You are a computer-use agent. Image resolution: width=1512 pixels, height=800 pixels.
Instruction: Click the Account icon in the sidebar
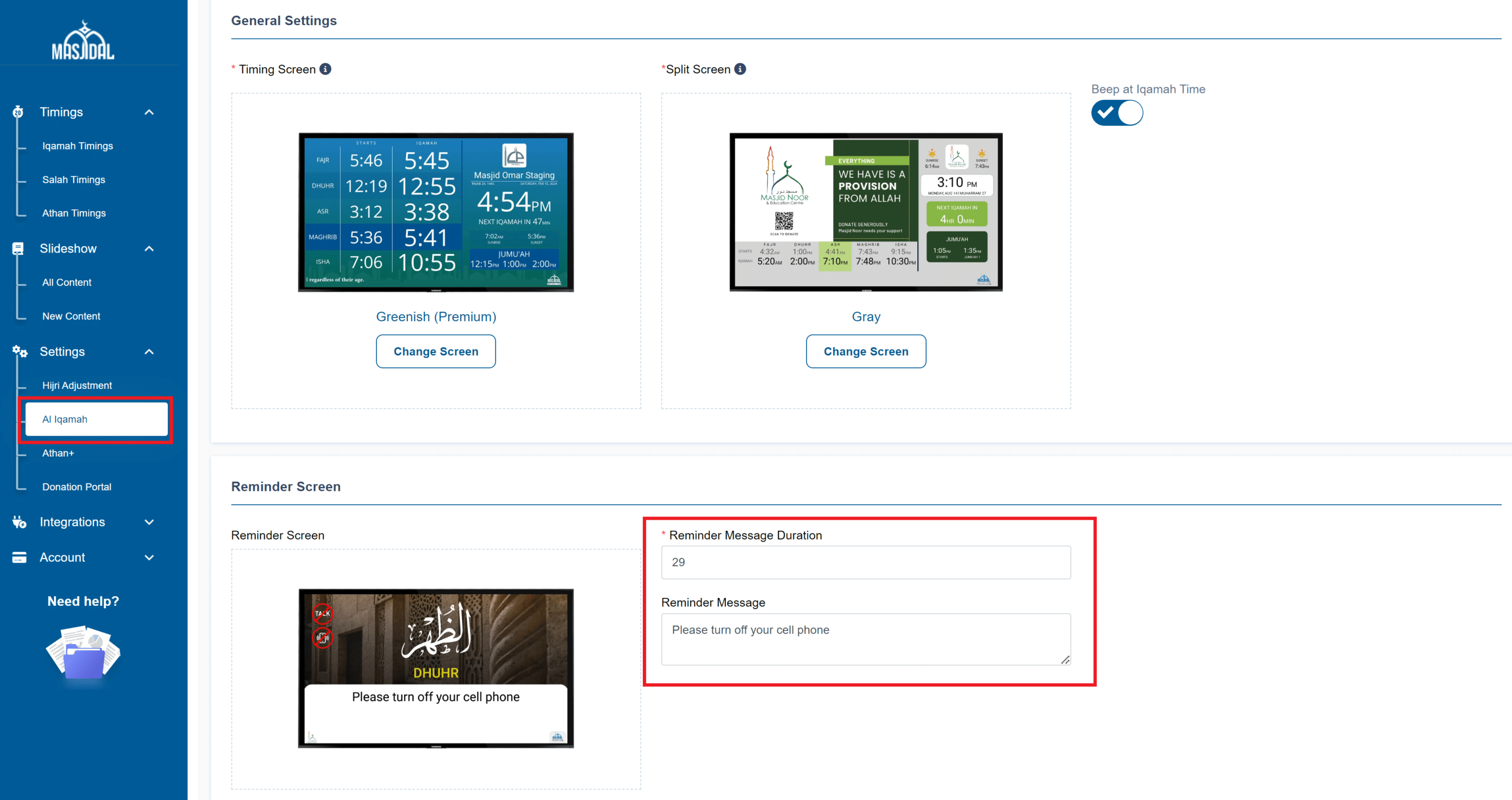pos(18,557)
